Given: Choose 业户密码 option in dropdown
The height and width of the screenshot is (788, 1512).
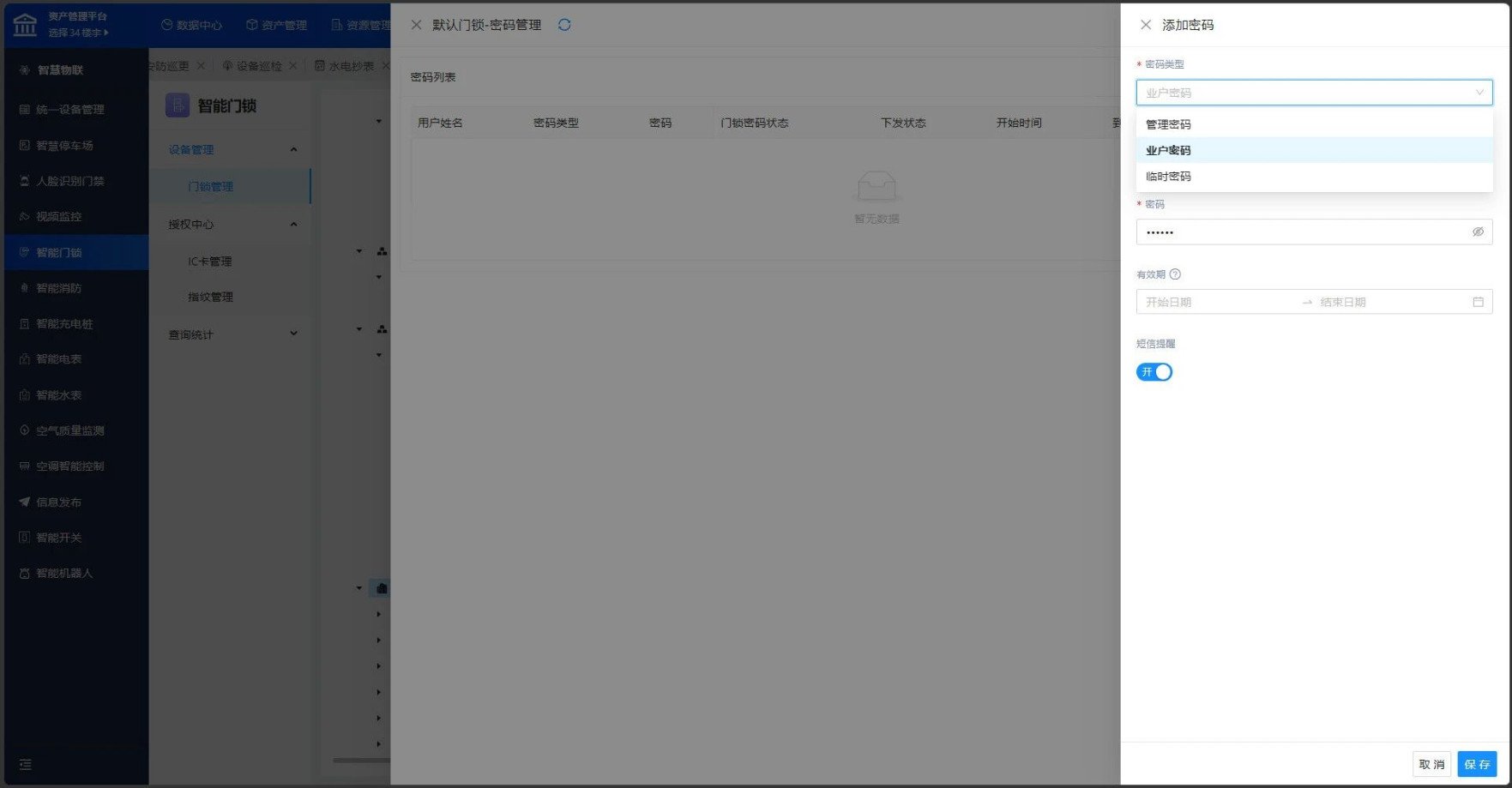Looking at the screenshot, I should pyautogui.click(x=1314, y=150).
